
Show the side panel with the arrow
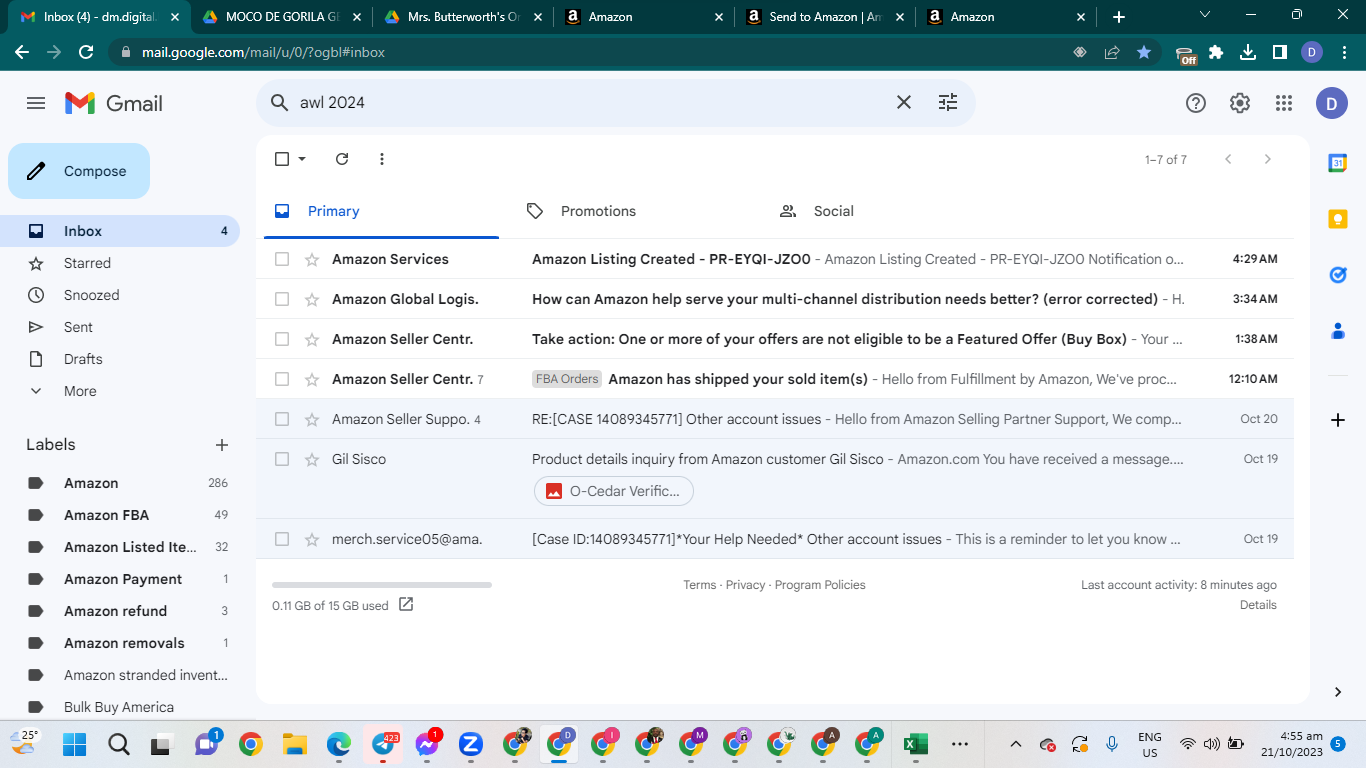(1338, 692)
